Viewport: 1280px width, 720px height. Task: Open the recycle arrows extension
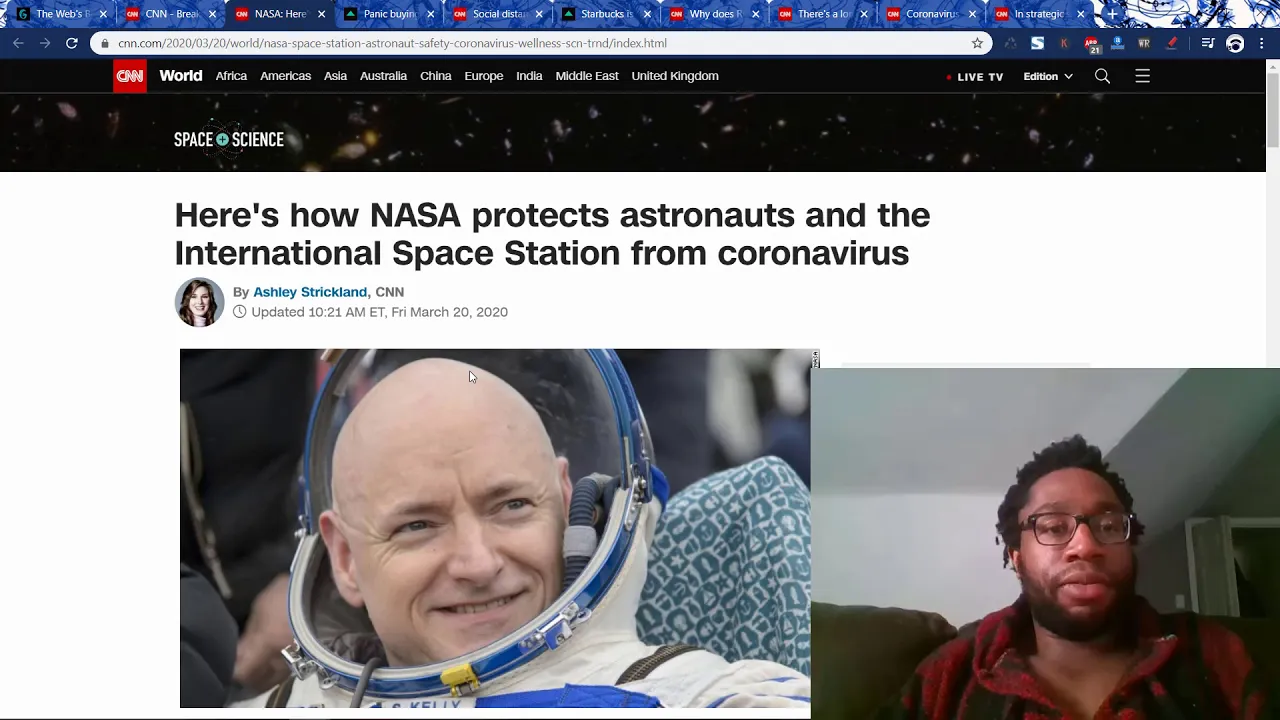click(1010, 43)
